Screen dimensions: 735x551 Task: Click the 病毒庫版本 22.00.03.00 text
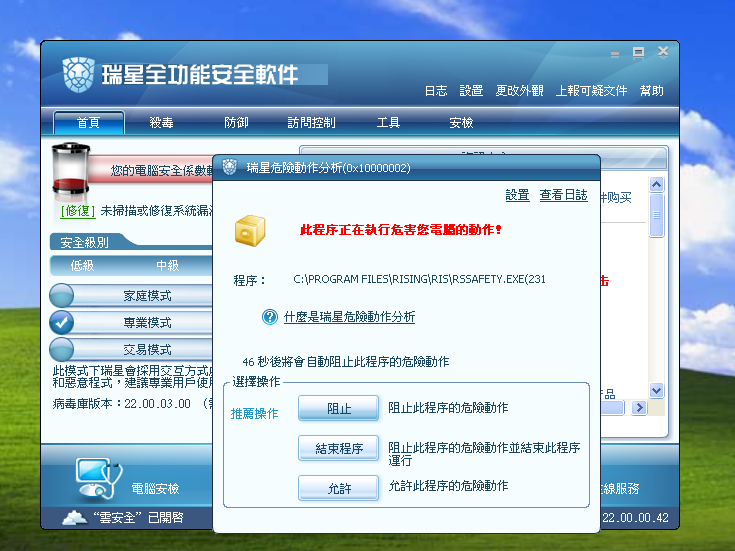pos(121,404)
